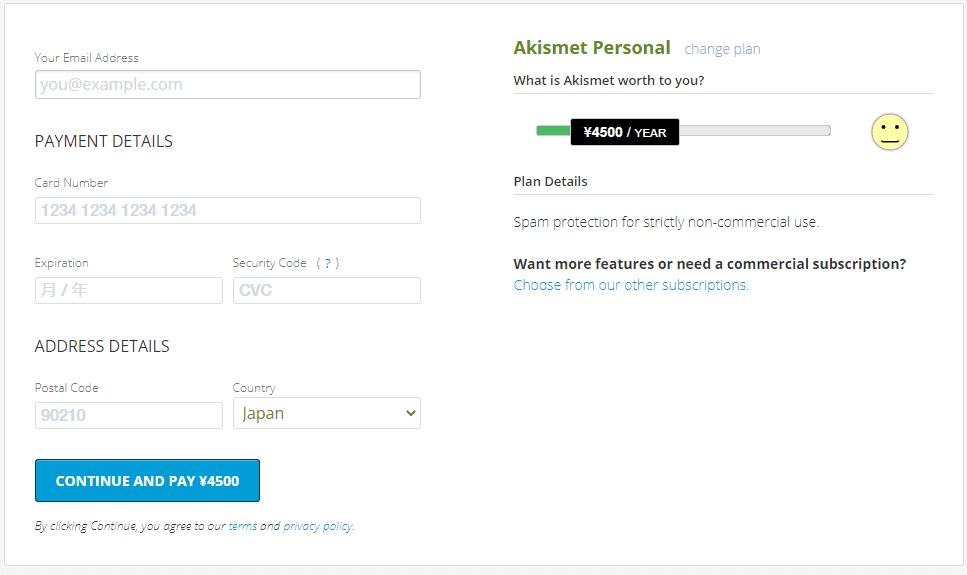
Task: Open the privacy policy link
Action: (x=317, y=526)
